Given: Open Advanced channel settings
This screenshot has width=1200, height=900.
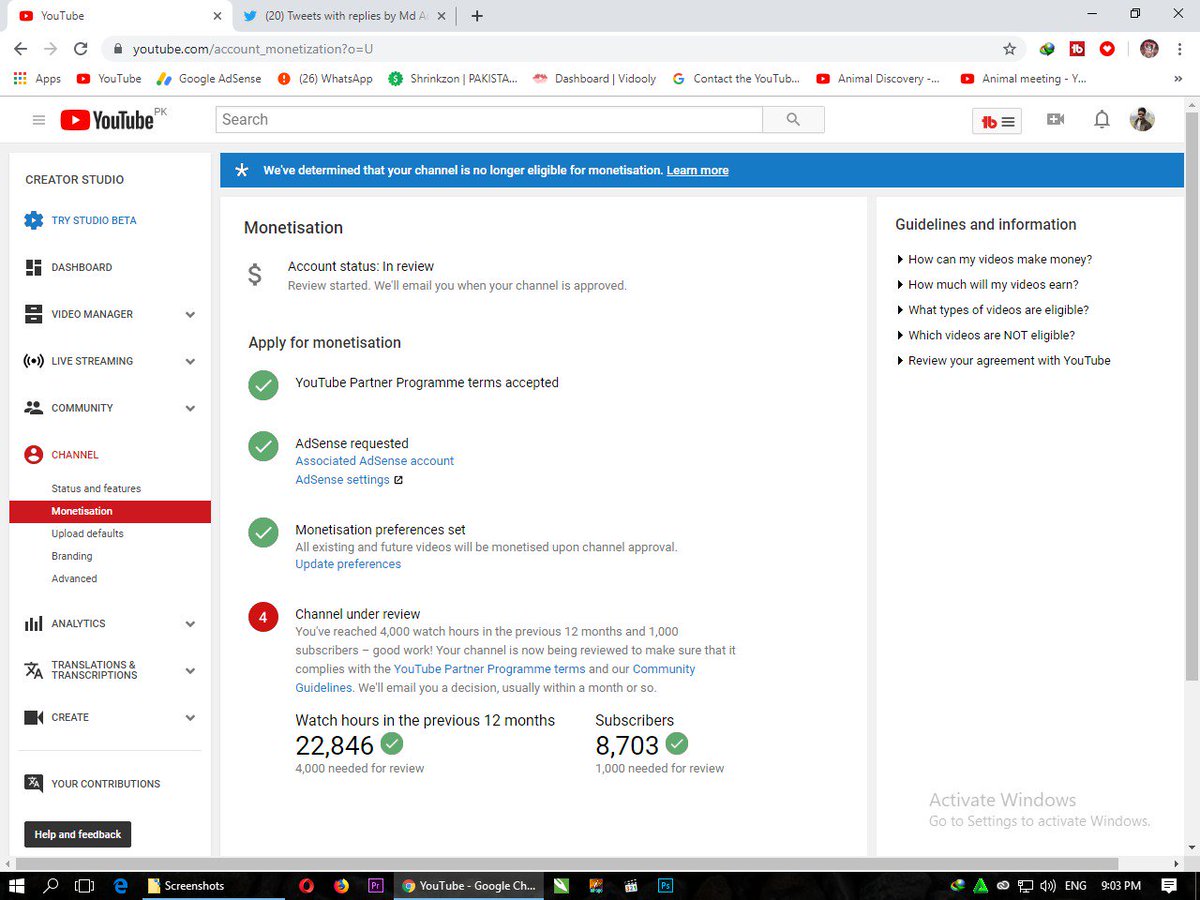Looking at the screenshot, I should tap(75, 579).
